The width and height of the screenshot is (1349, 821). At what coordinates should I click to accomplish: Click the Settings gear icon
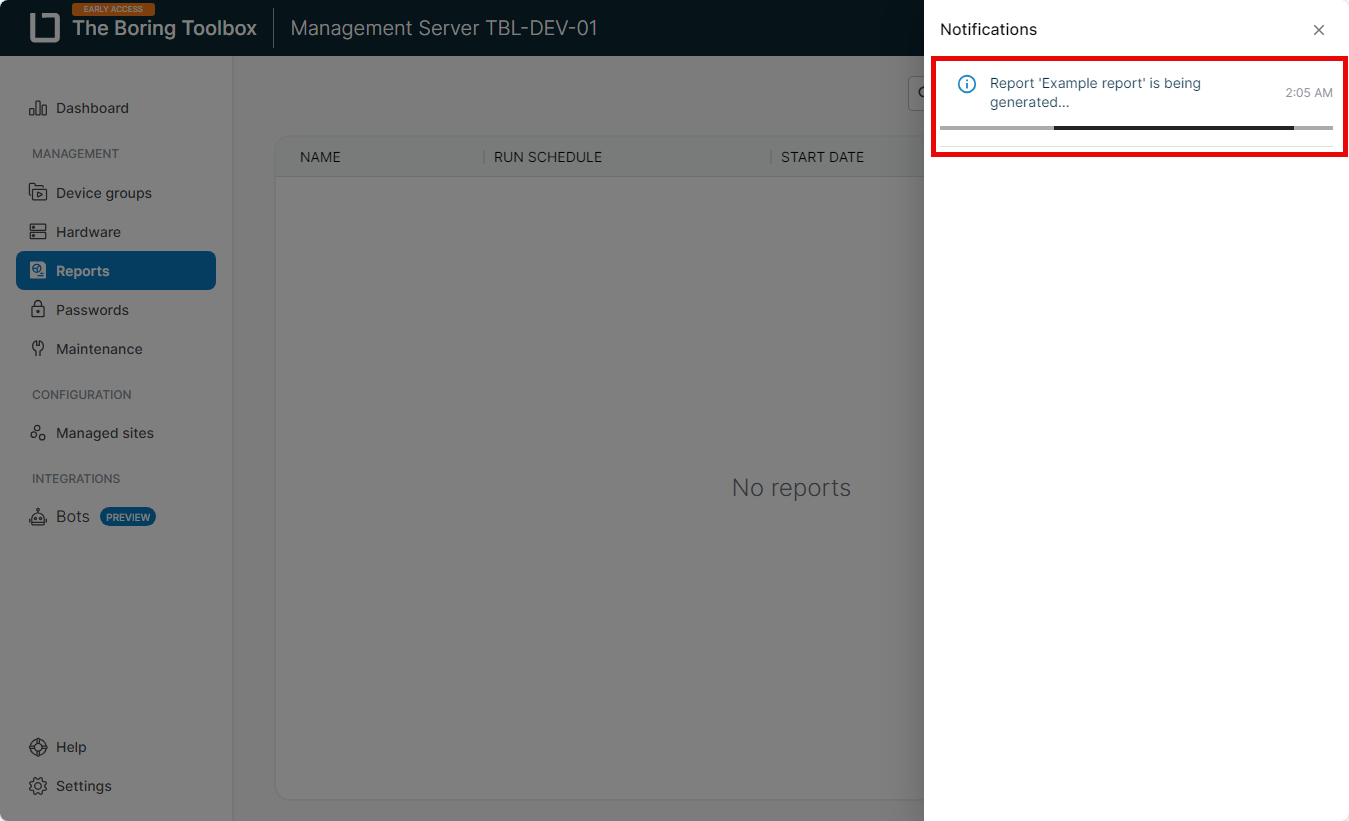[38, 786]
